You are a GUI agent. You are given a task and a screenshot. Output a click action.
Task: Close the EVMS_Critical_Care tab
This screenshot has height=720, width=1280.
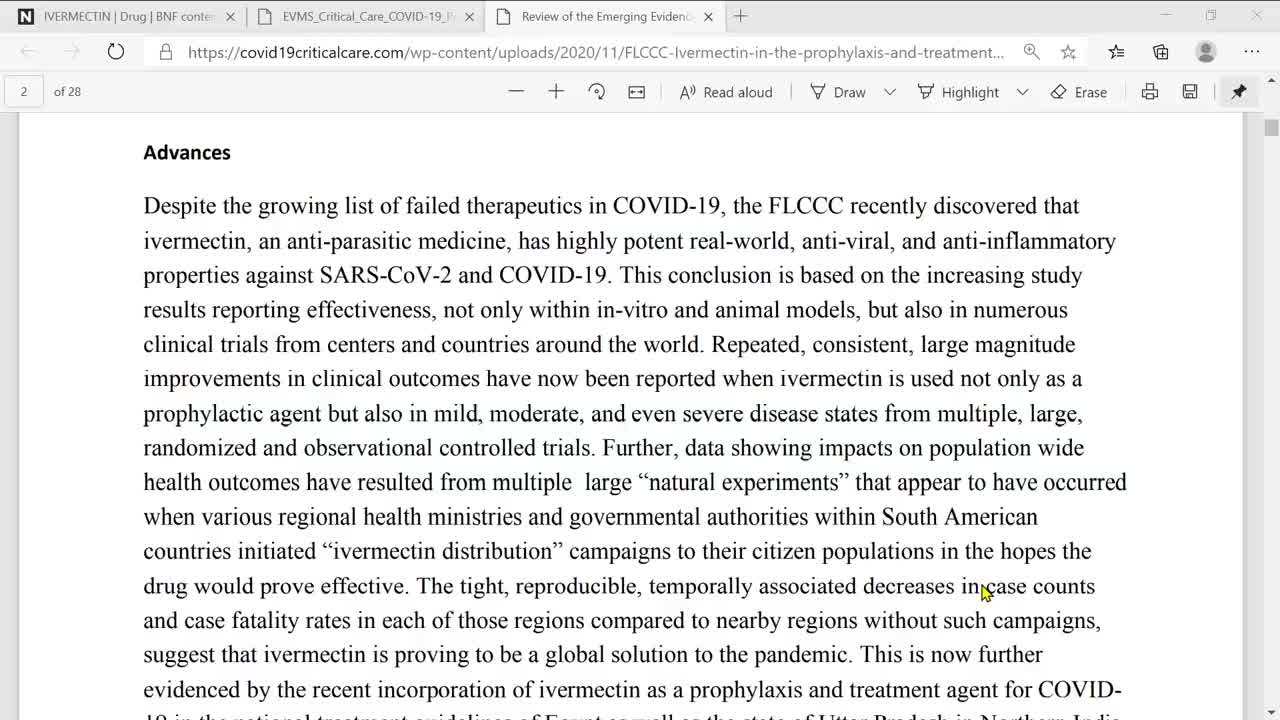click(x=469, y=17)
